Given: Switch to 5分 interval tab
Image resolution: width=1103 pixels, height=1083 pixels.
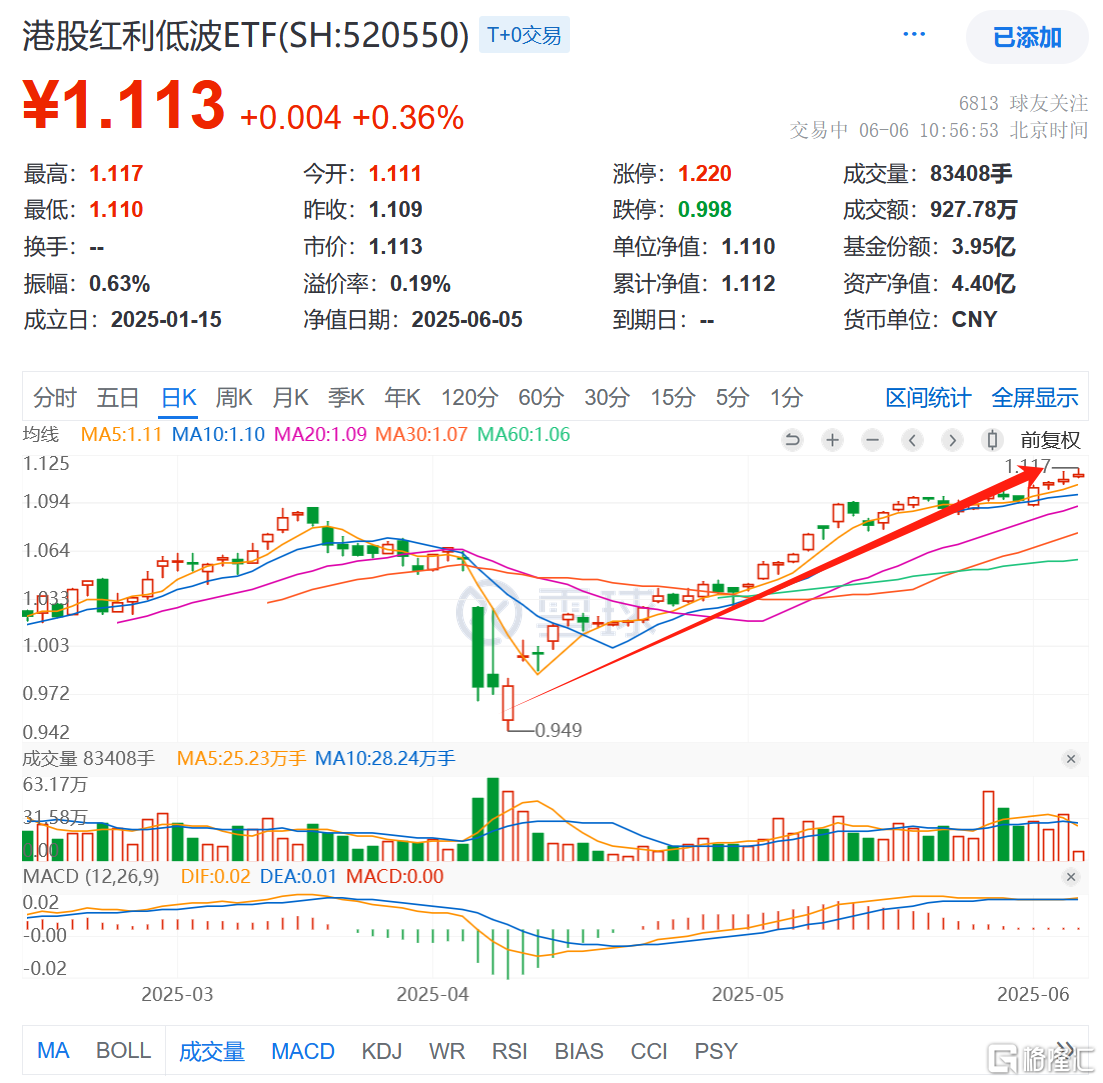Looking at the screenshot, I should (732, 397).
